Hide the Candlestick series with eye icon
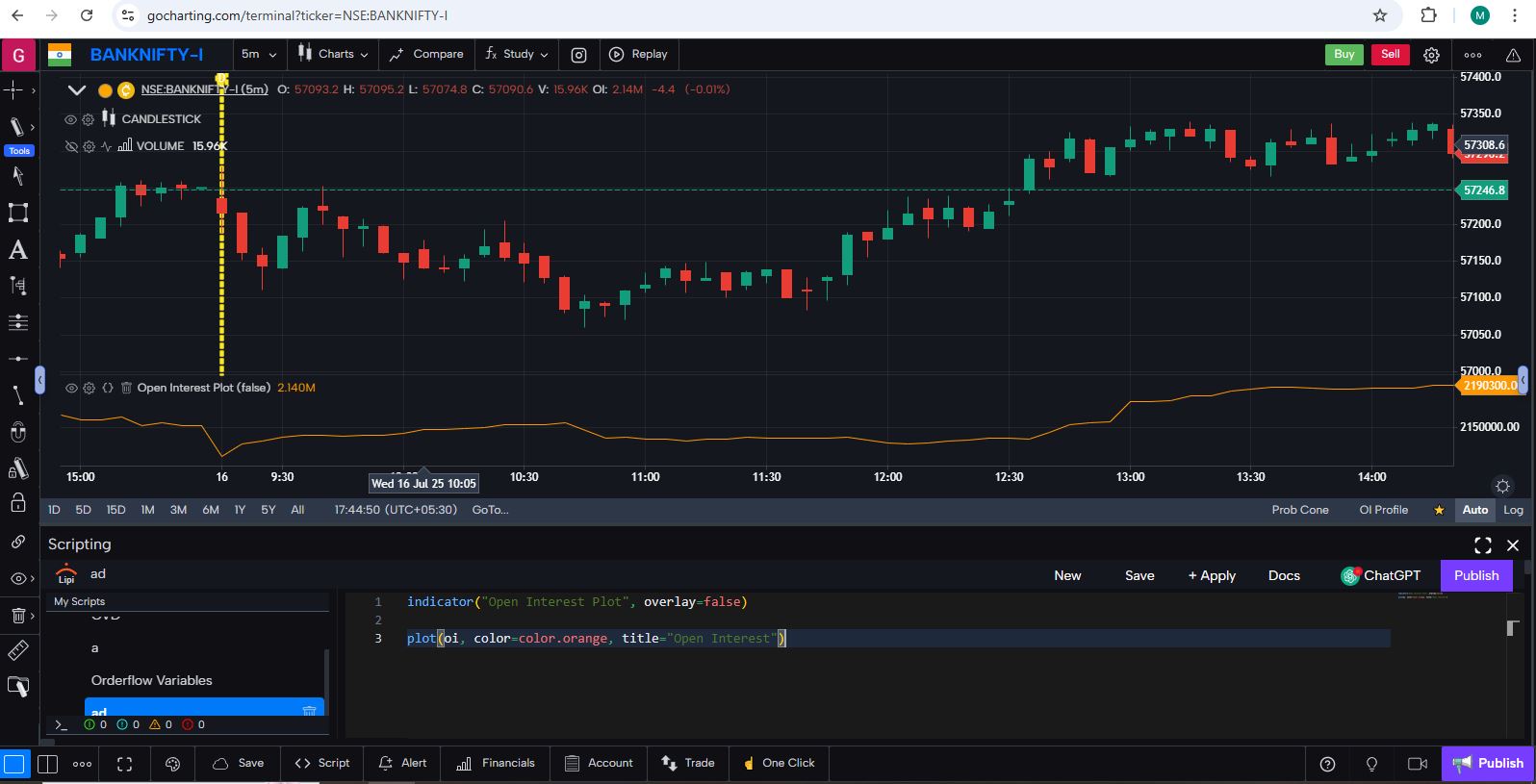 coord(70,119)
